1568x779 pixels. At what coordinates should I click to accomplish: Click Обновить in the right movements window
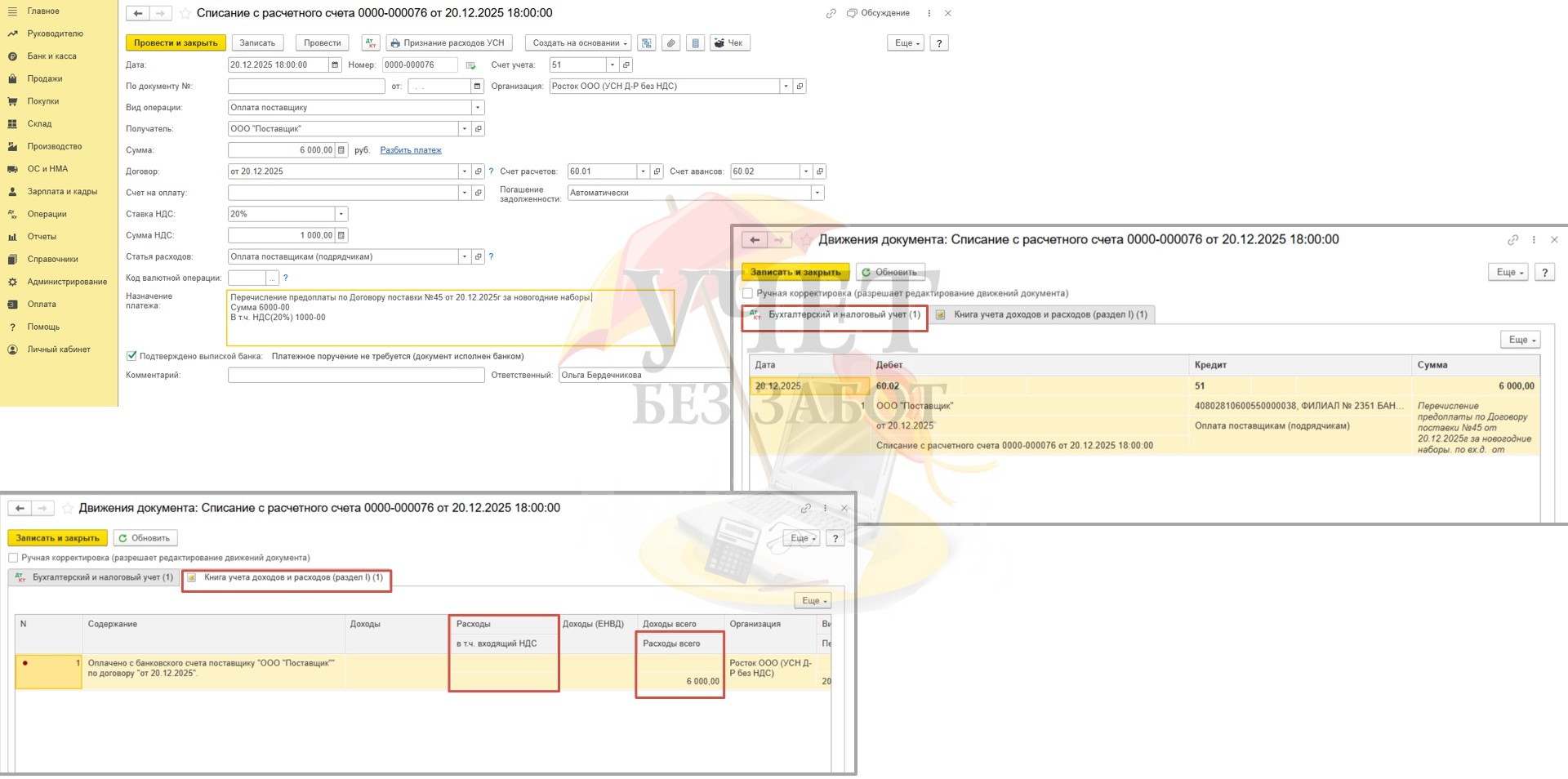[x=889, y=272]
